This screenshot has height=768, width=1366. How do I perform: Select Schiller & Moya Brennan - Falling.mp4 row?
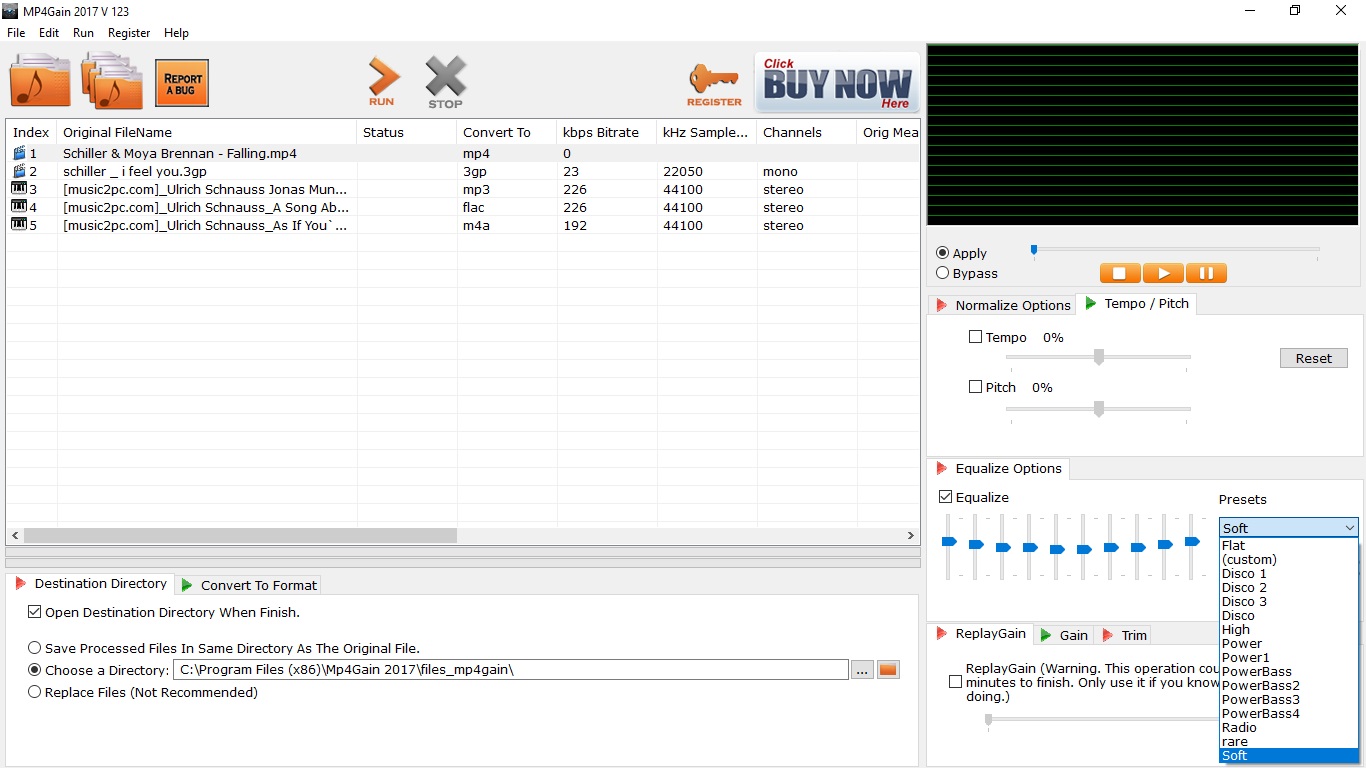463,154
